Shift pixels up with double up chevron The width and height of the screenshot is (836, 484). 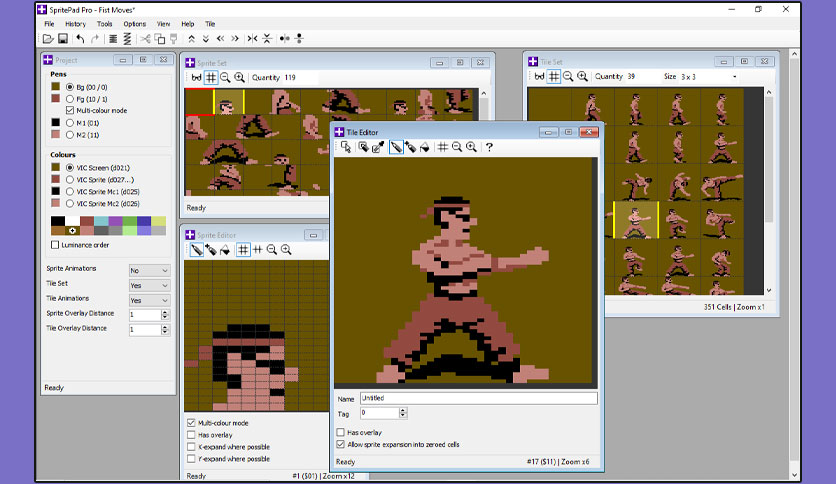(191, 38)
